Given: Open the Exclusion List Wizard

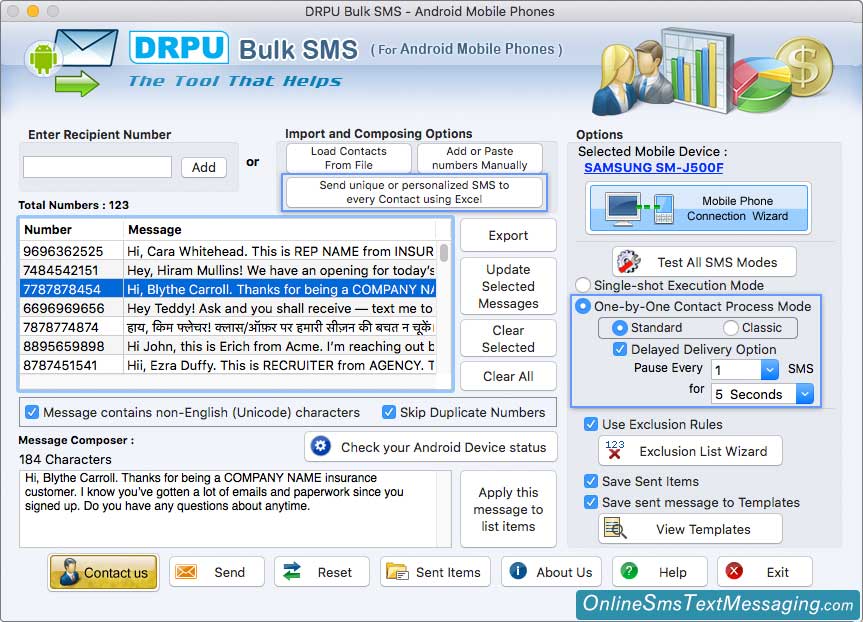Looking at the screenshot, I should (x=690, y=451).
